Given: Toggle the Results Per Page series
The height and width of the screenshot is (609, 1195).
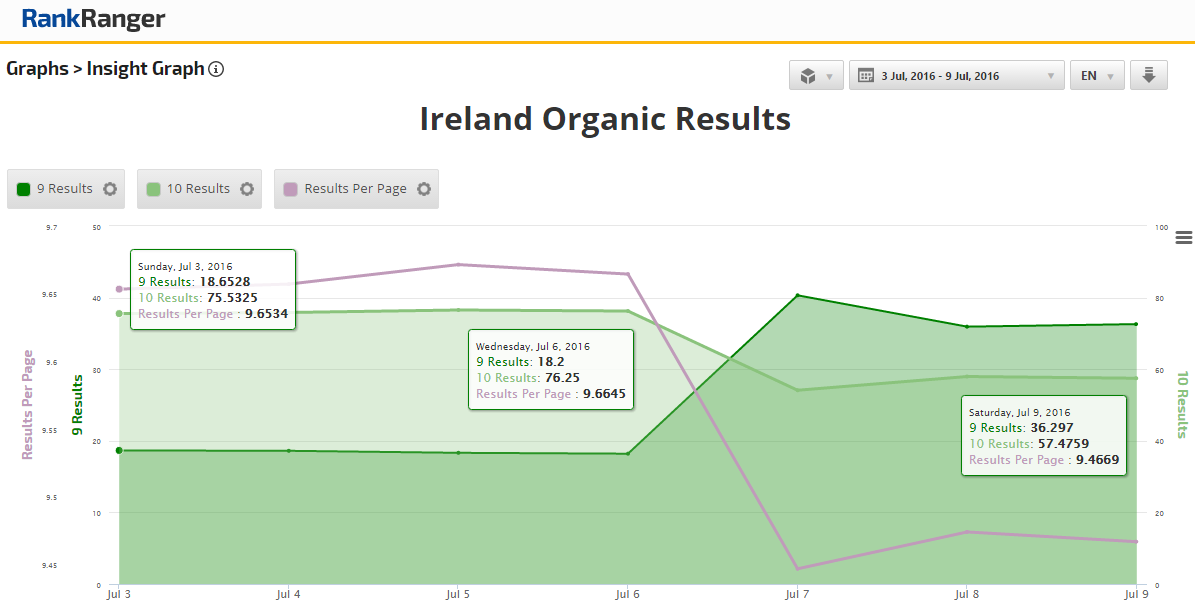Looking at the screenshot, I should click(x=355, y=189).
